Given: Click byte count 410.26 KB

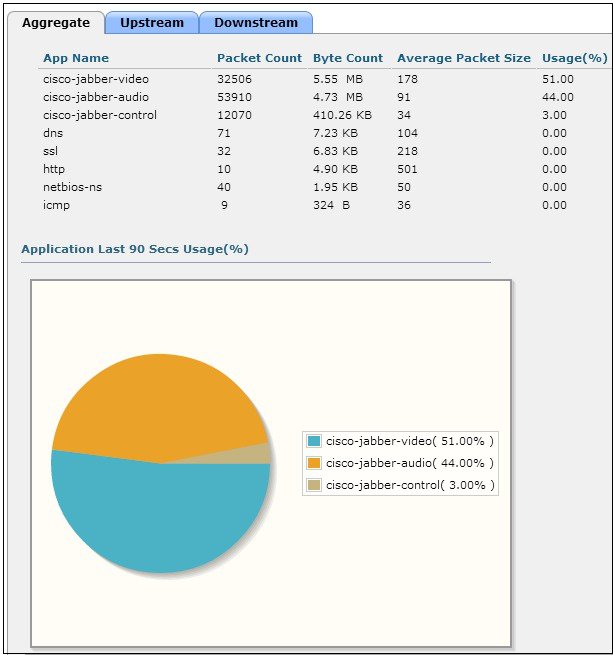Looking at the screenshot, I should [x=343, y=115].
